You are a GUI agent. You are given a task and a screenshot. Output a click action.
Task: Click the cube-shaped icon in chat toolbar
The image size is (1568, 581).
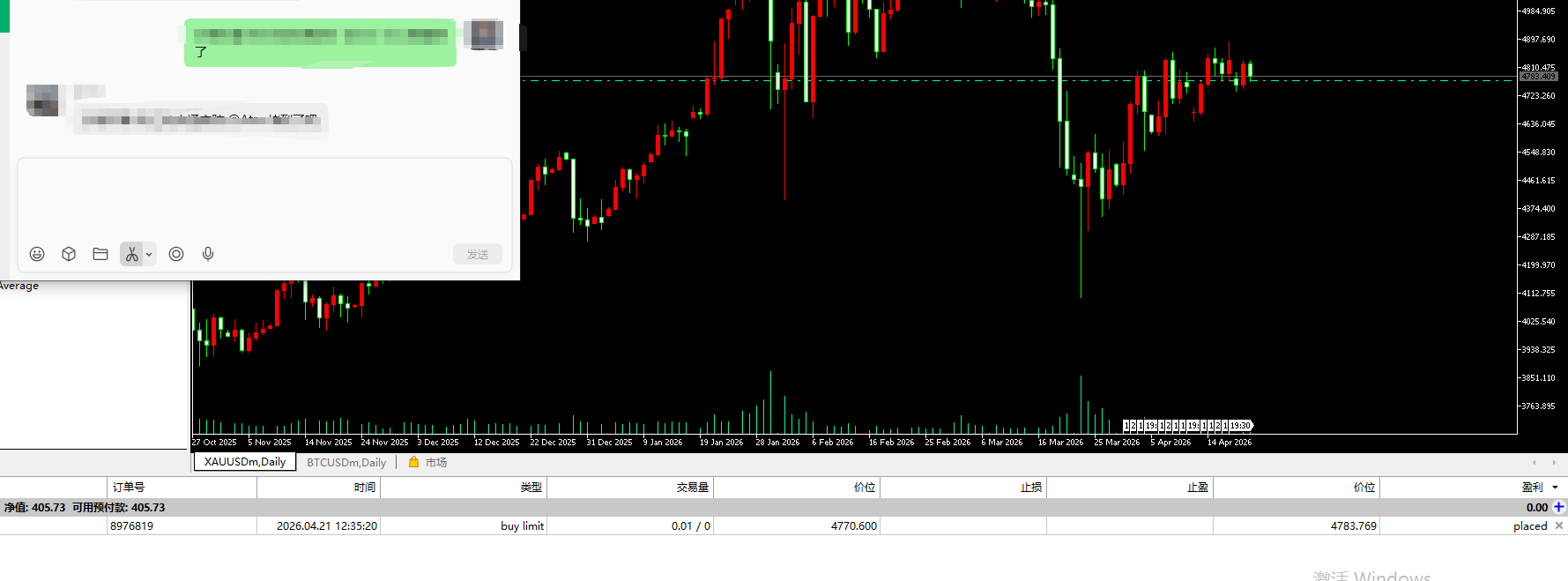(69, 254)
